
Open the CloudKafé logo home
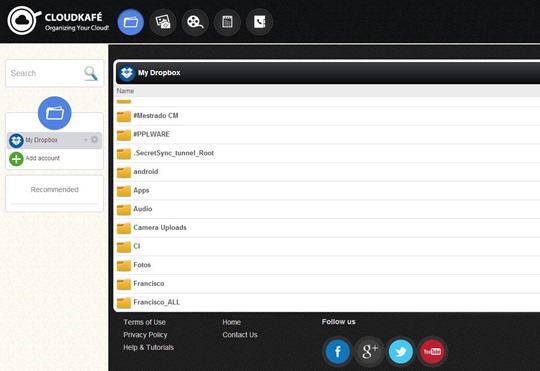coord(58,21)
